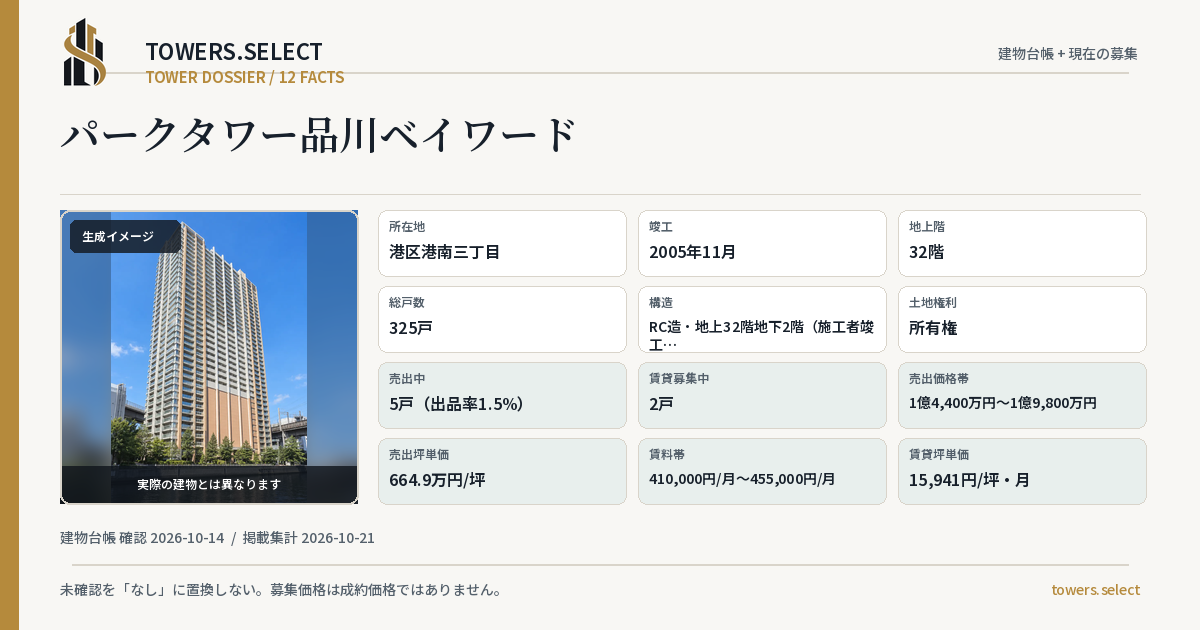Select the 売出価格帯 card
Image resolution: width=1200 pixels, height=630 pixels.
(x=1022, y=395)
